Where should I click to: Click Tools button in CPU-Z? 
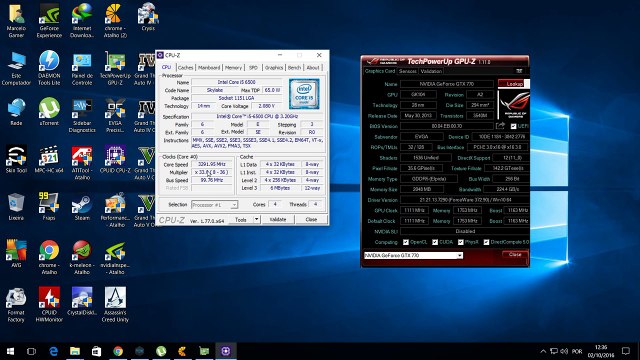pos(241,219)
